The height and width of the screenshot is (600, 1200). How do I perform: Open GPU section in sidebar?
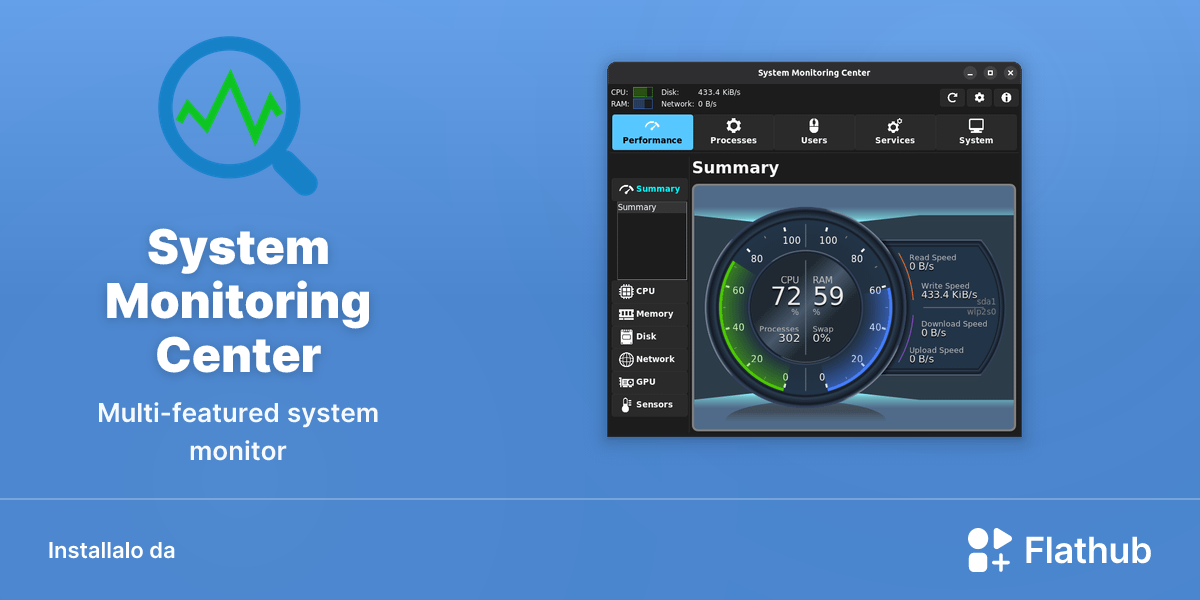click(x=650, y=382)
